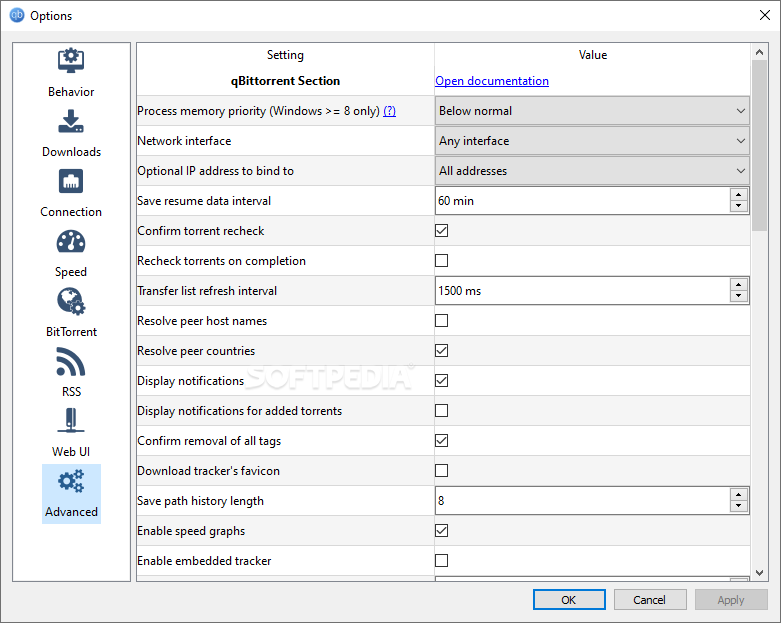Switch to Web UI tab label
This screenshot has height=623, width=781.
pyautogui.click(x=71, y=452)
